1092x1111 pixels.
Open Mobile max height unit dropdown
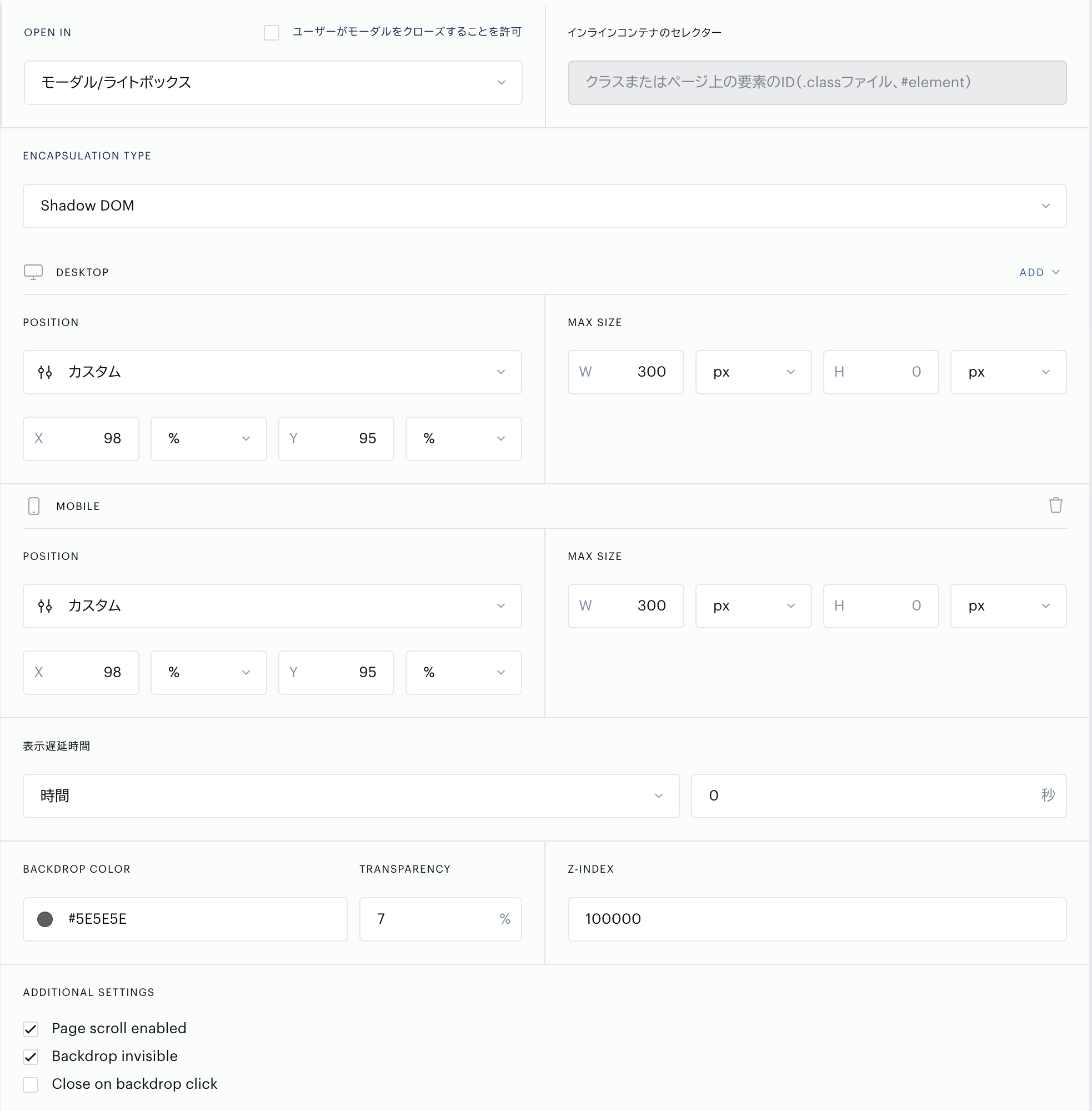[1008, 605]
